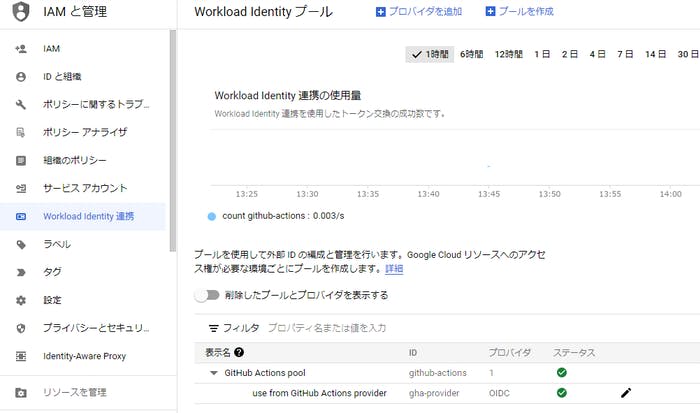
Task: Click プロバイダを追加 button
Action: (419, 12)
